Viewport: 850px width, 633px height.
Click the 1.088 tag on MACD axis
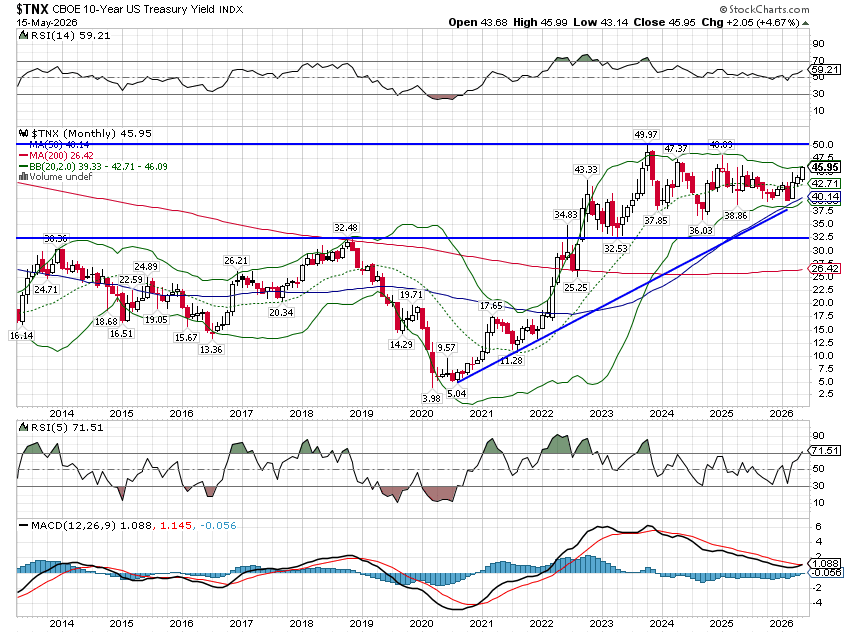coord(826,564)
